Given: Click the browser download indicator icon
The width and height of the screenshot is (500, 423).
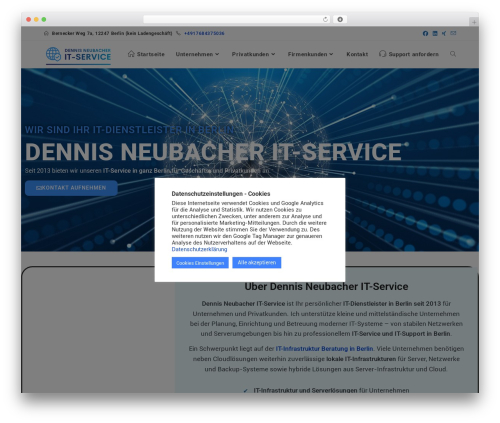Looking at the screenshot, I should 340,19.
